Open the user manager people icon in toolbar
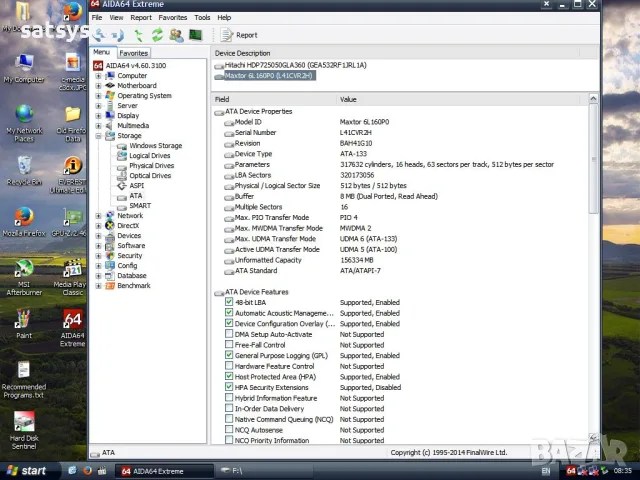 (x=176, y=35)
